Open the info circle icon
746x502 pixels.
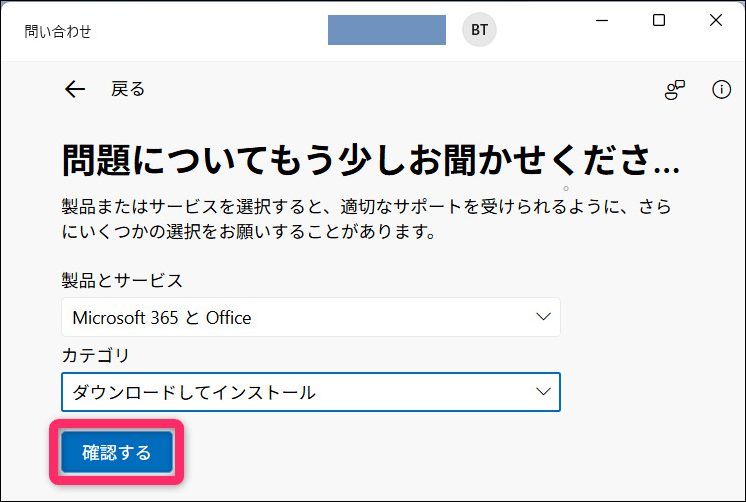tap(721, 89)
